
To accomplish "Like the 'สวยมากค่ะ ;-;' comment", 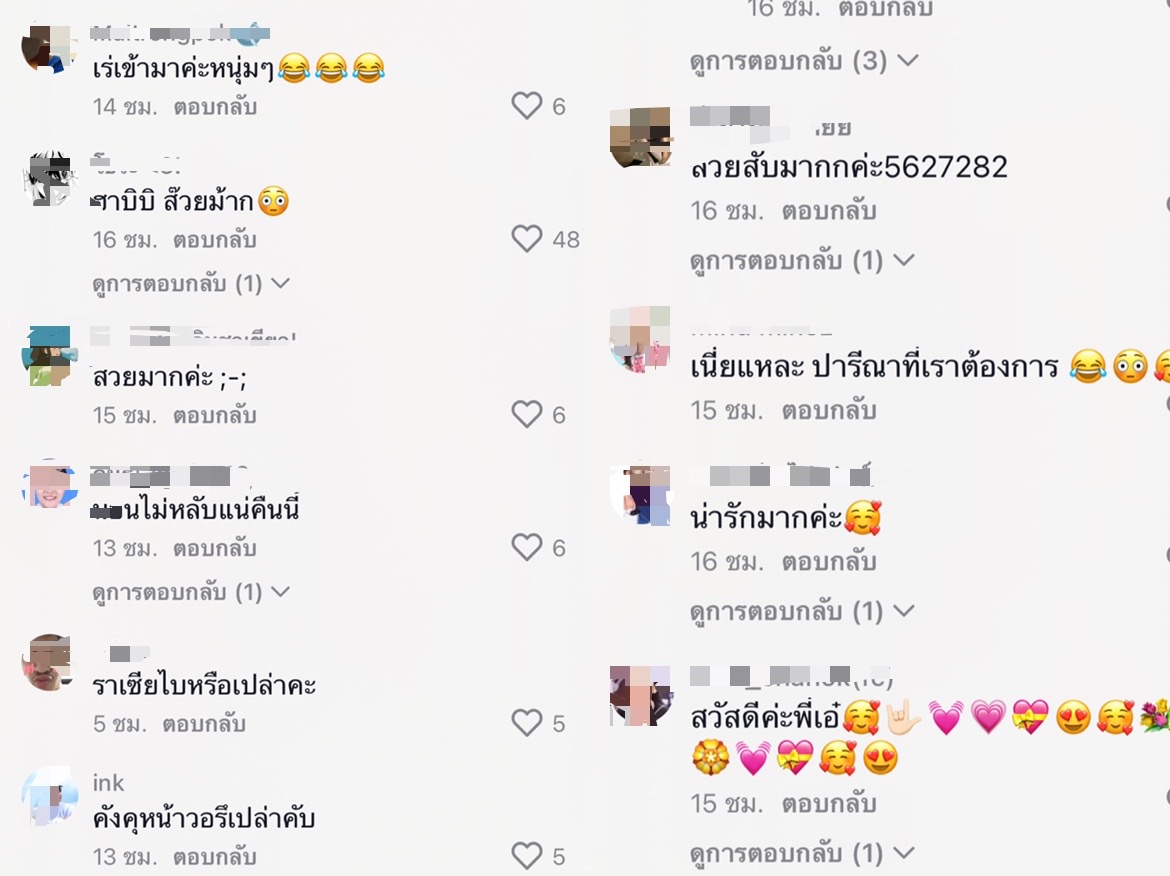I will click(x=527, y=414).
